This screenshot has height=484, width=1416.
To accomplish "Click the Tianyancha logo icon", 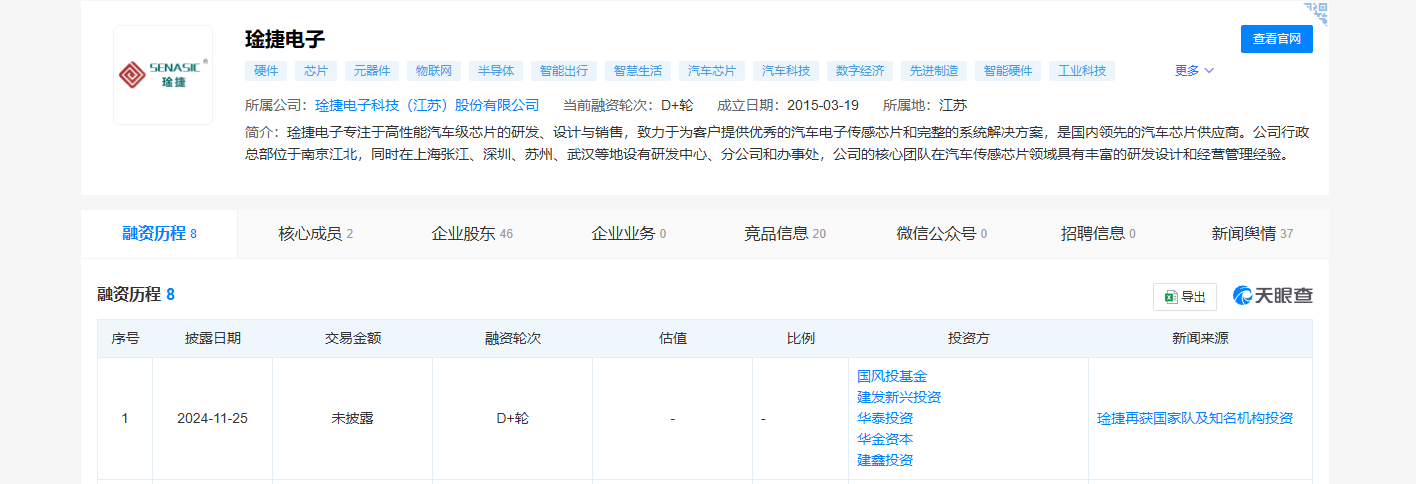I will (x=1272, y=296).
